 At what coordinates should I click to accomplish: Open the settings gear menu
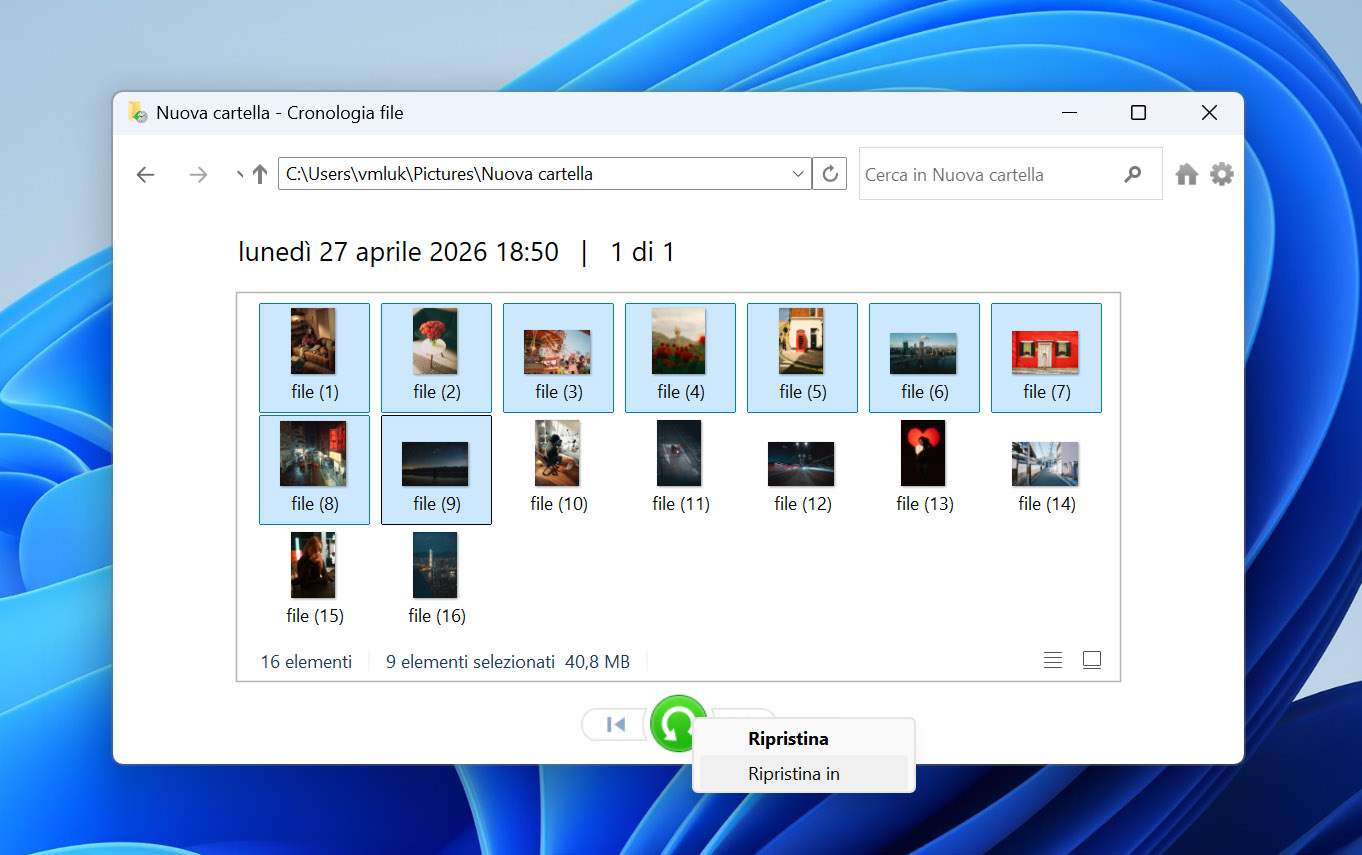pos(1222,174)
